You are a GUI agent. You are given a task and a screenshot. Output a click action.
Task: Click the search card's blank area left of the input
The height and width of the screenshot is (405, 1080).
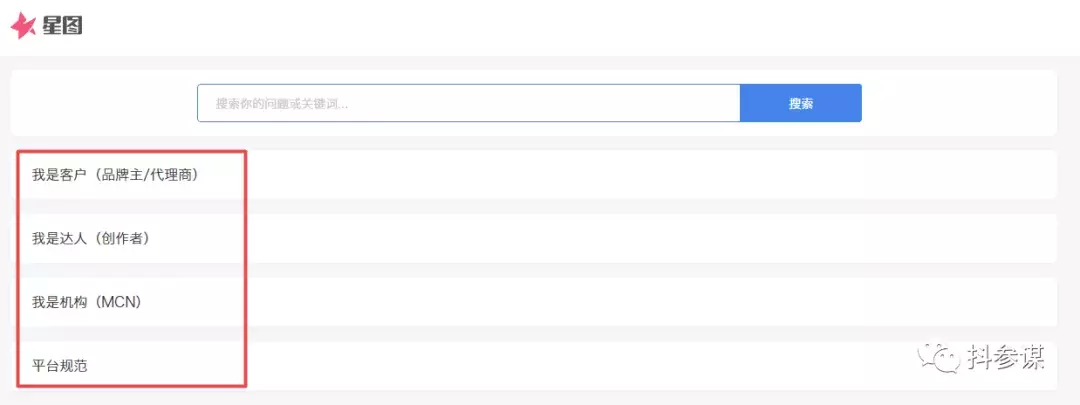coord(103,103)
